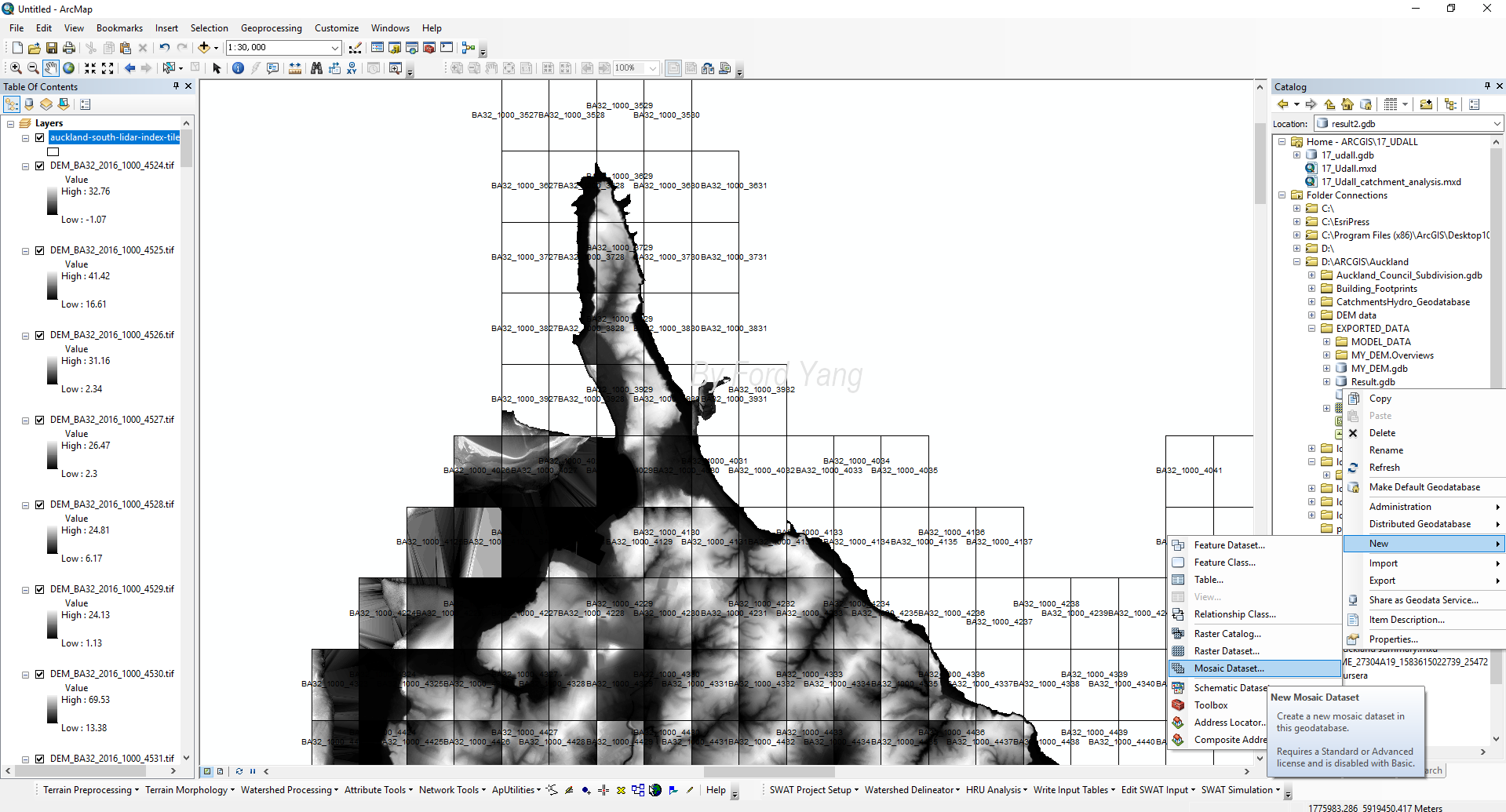Uncheck DEM_BA32_2016_1000_4525.tif layer visibility

(x=39, y=250)
